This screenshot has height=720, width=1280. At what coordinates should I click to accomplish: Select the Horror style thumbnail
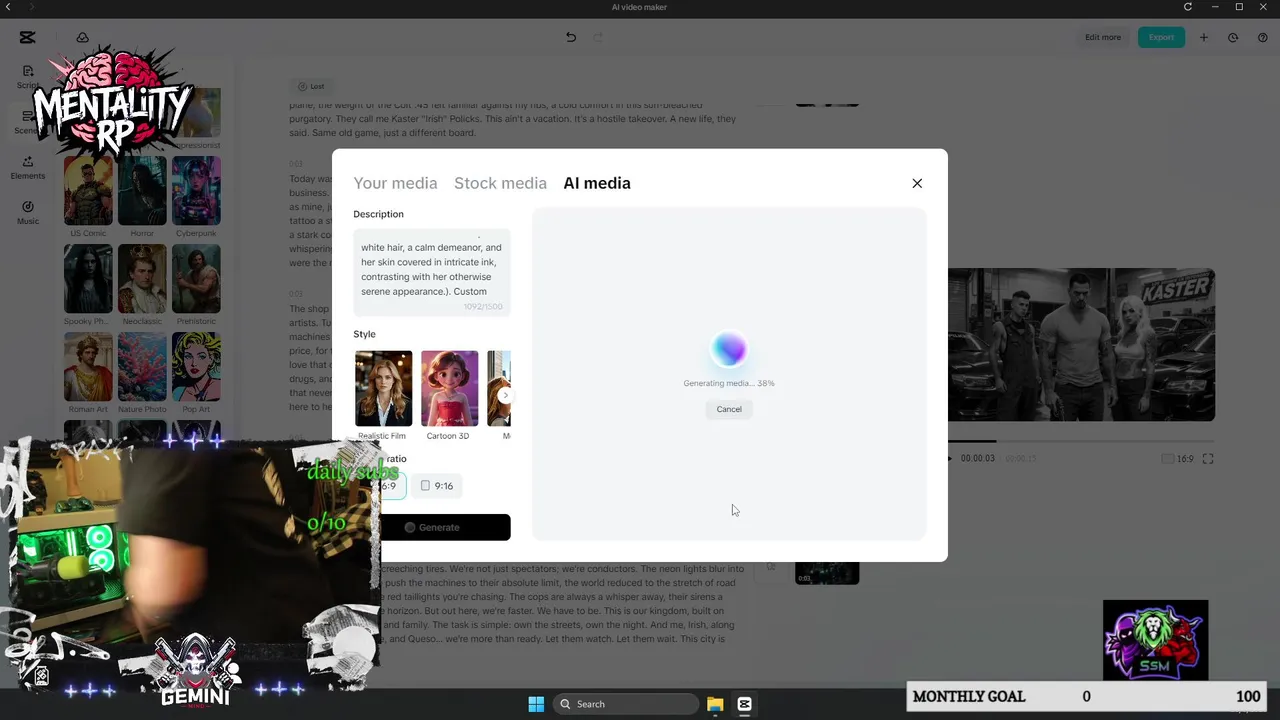click(142, 190)
